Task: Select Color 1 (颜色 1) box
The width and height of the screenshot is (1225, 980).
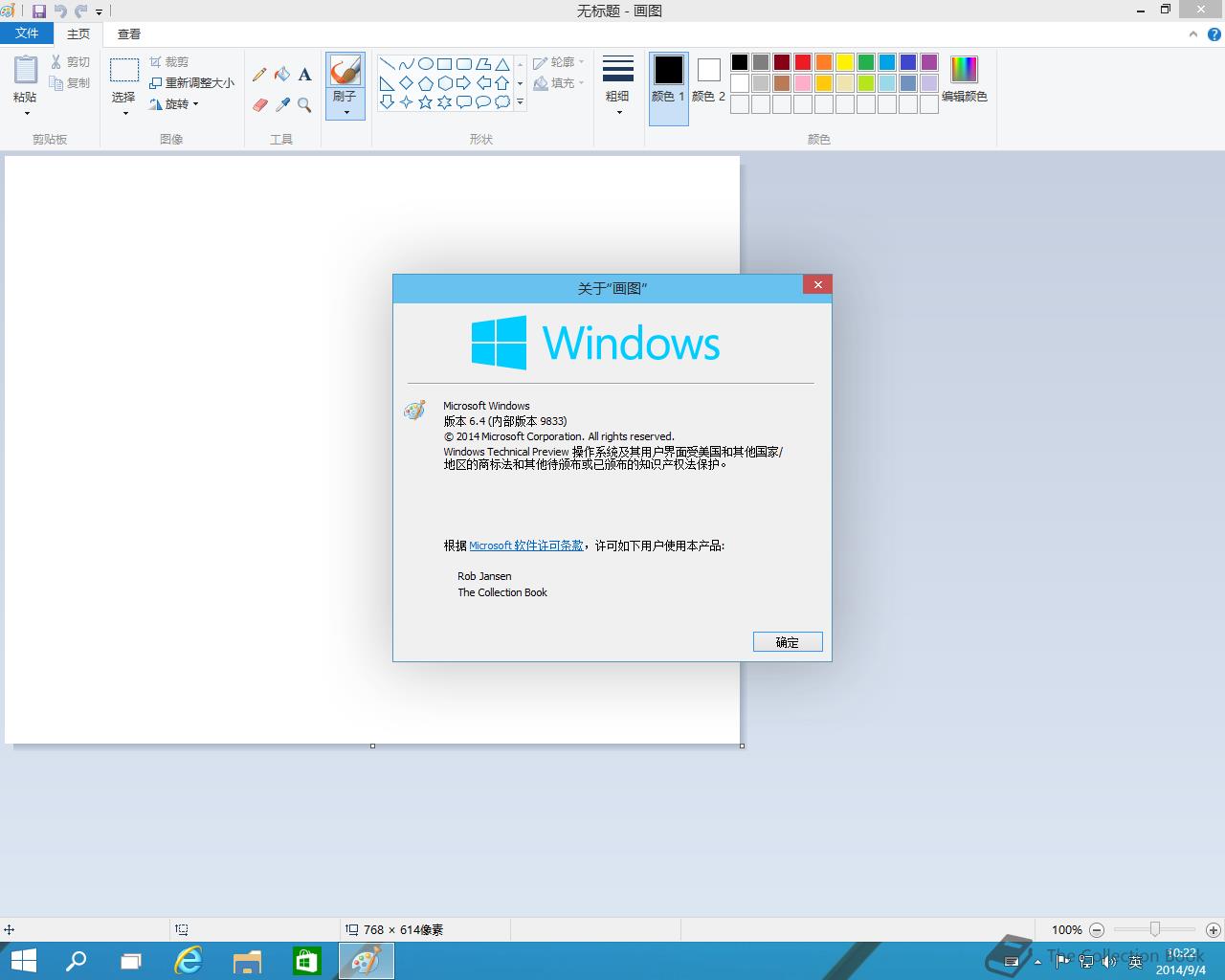Action: tap(668, 89)
